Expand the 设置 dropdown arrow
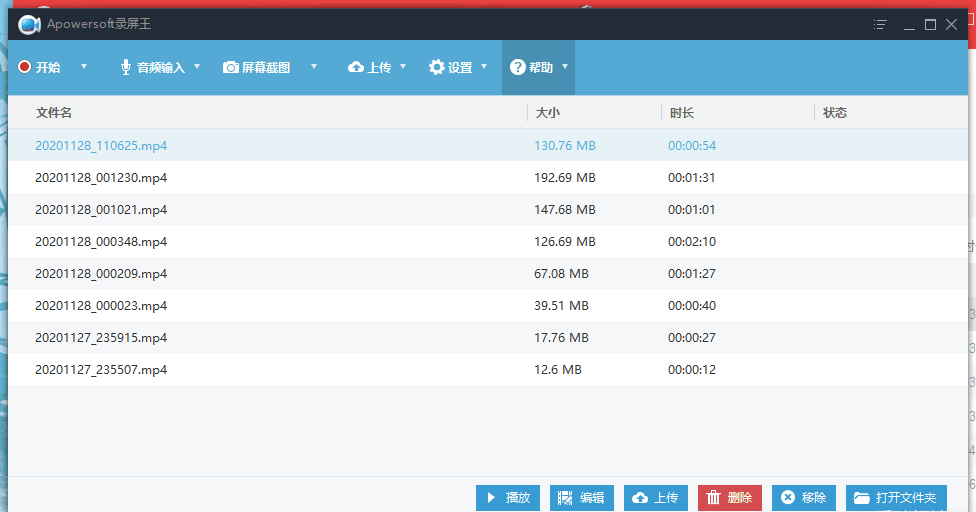976x512 pixels. click(484, 66)
